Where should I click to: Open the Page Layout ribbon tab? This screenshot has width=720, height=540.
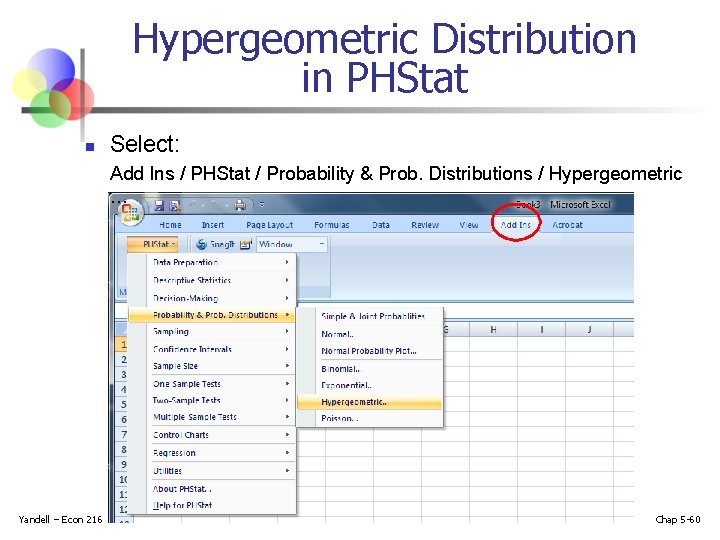tap(270, 225)
